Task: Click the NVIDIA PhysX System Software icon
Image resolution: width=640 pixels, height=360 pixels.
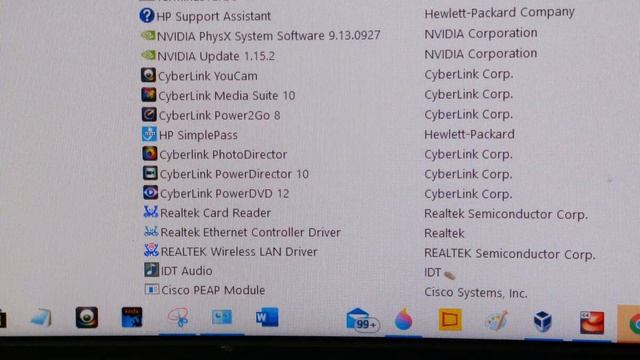Action: 148,35
